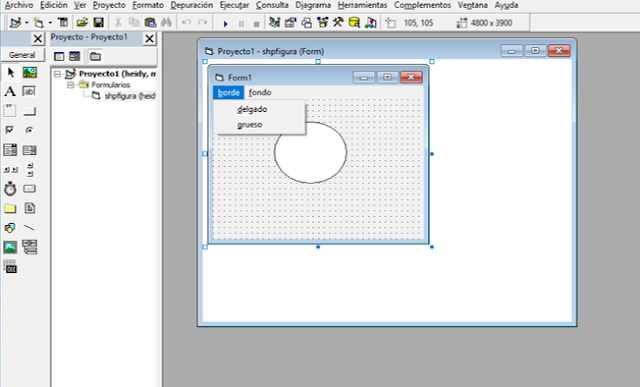Select the ComboBox control tool
The height and width of the screenshot is (387, 640).
point(10,150)
